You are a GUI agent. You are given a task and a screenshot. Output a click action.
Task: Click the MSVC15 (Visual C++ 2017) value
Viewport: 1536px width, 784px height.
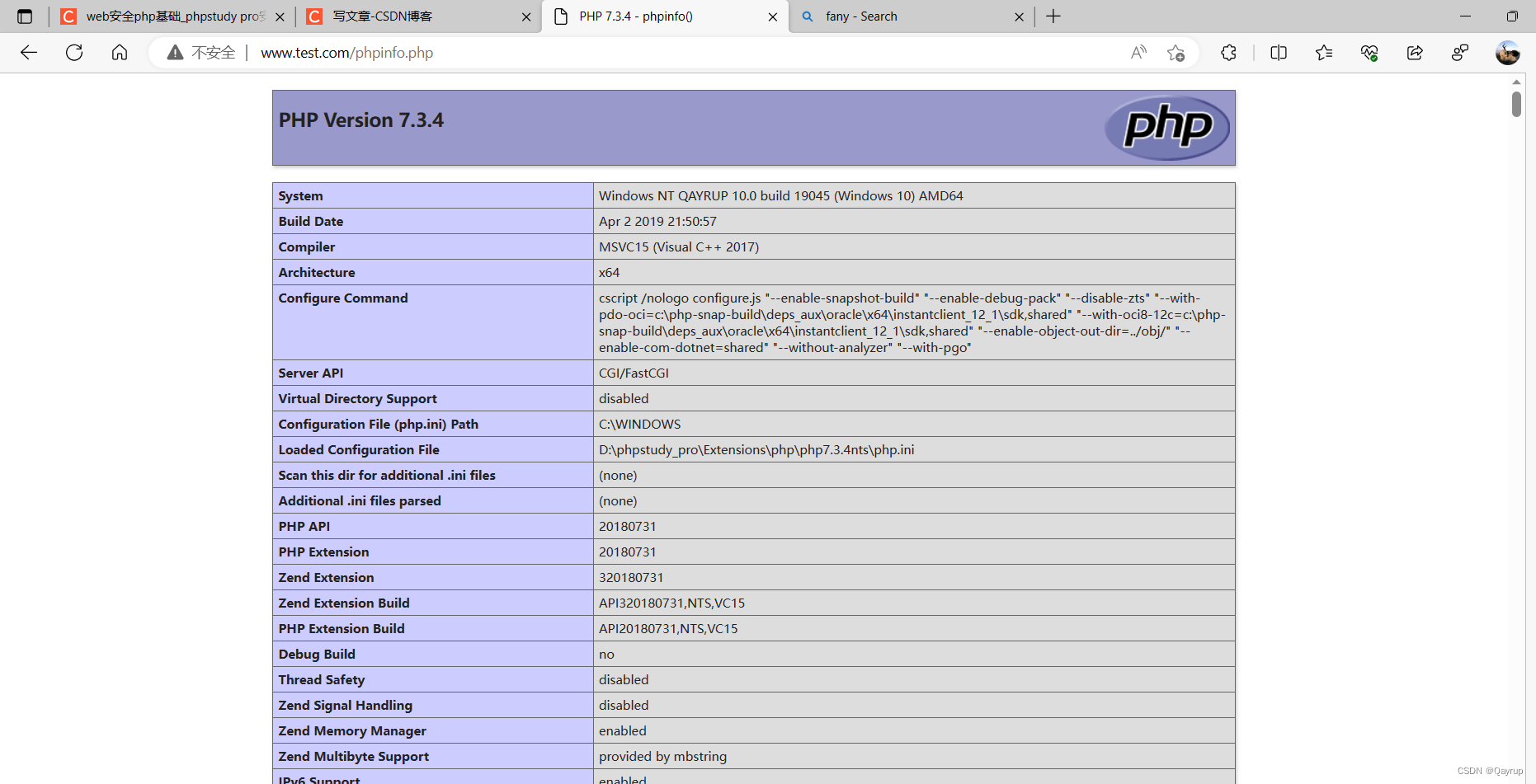pos(679,247)
